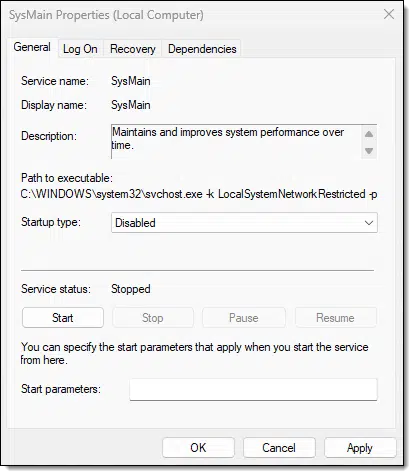The width and height of the screenshot is (414, 476).
Task: Click the Display name value SysMain
Action: click(131, 105)
